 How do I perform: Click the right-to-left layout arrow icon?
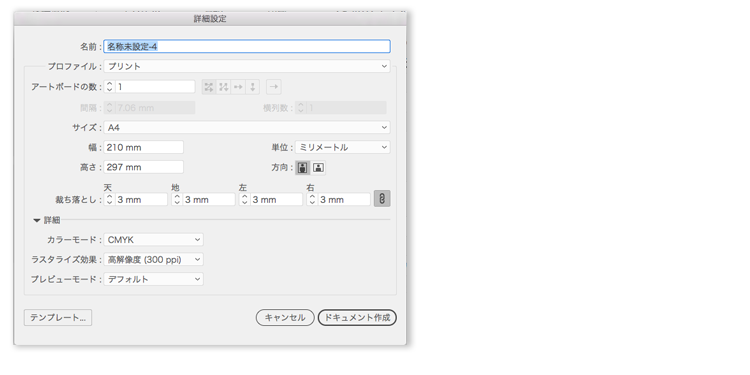[274, 87]
